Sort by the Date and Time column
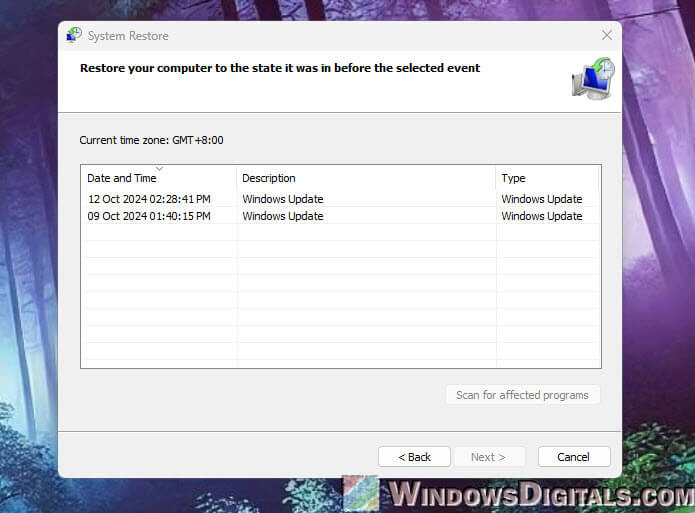Viewport: 695px width, 513px height. [x=159, y=178]
